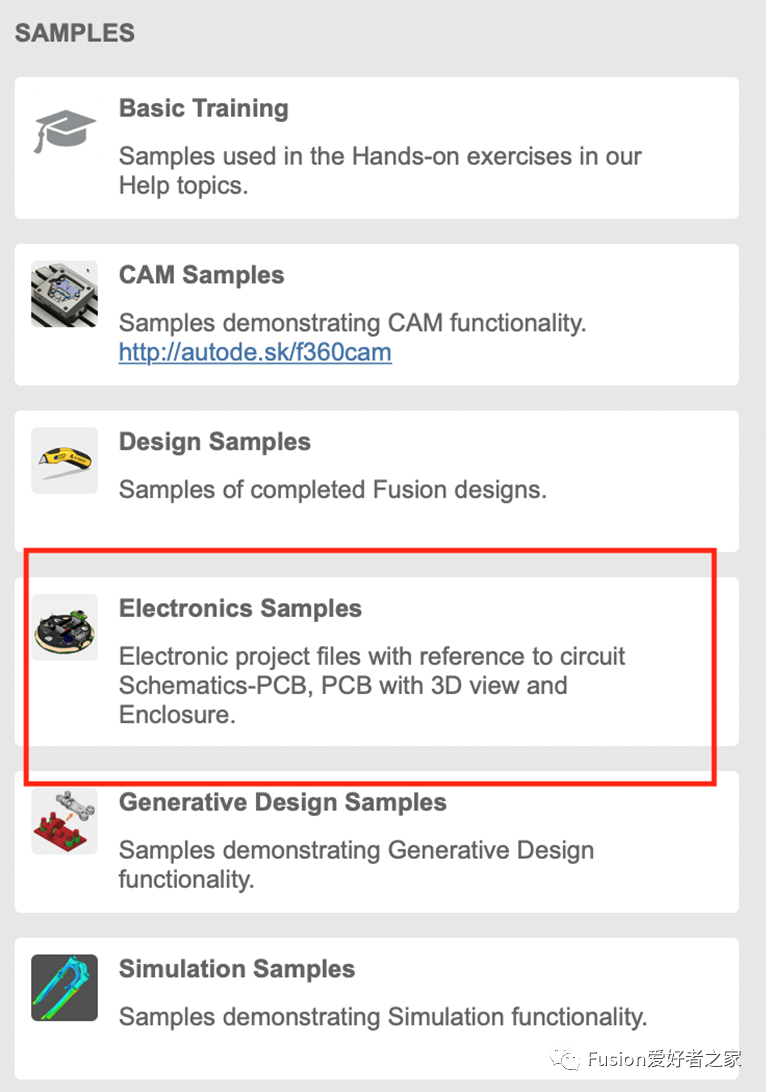Open the autode.sk/f360cam link
The width and height of the screenshot is (766, 1092).
(x=255, y=352)
